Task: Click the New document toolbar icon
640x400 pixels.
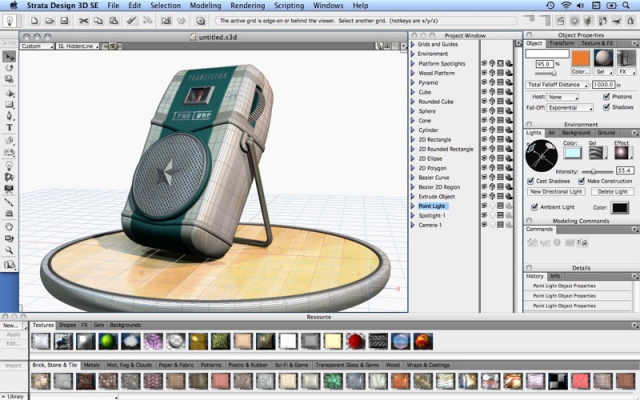Action: 35,20
